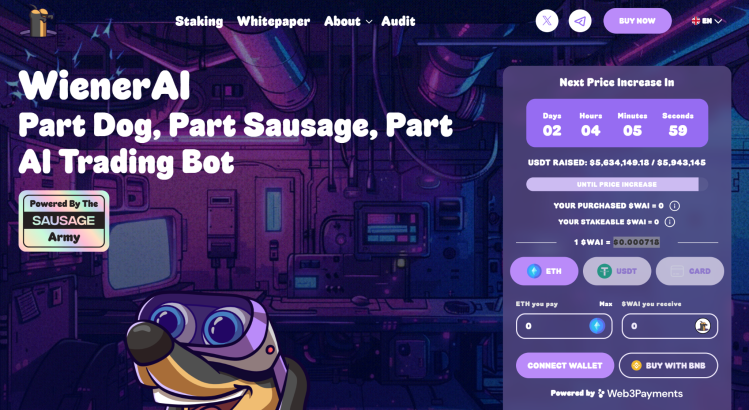This screenshot has height=410, width=749.
Task: Focus the ETH you pay input field
Action: pos(564,326)
